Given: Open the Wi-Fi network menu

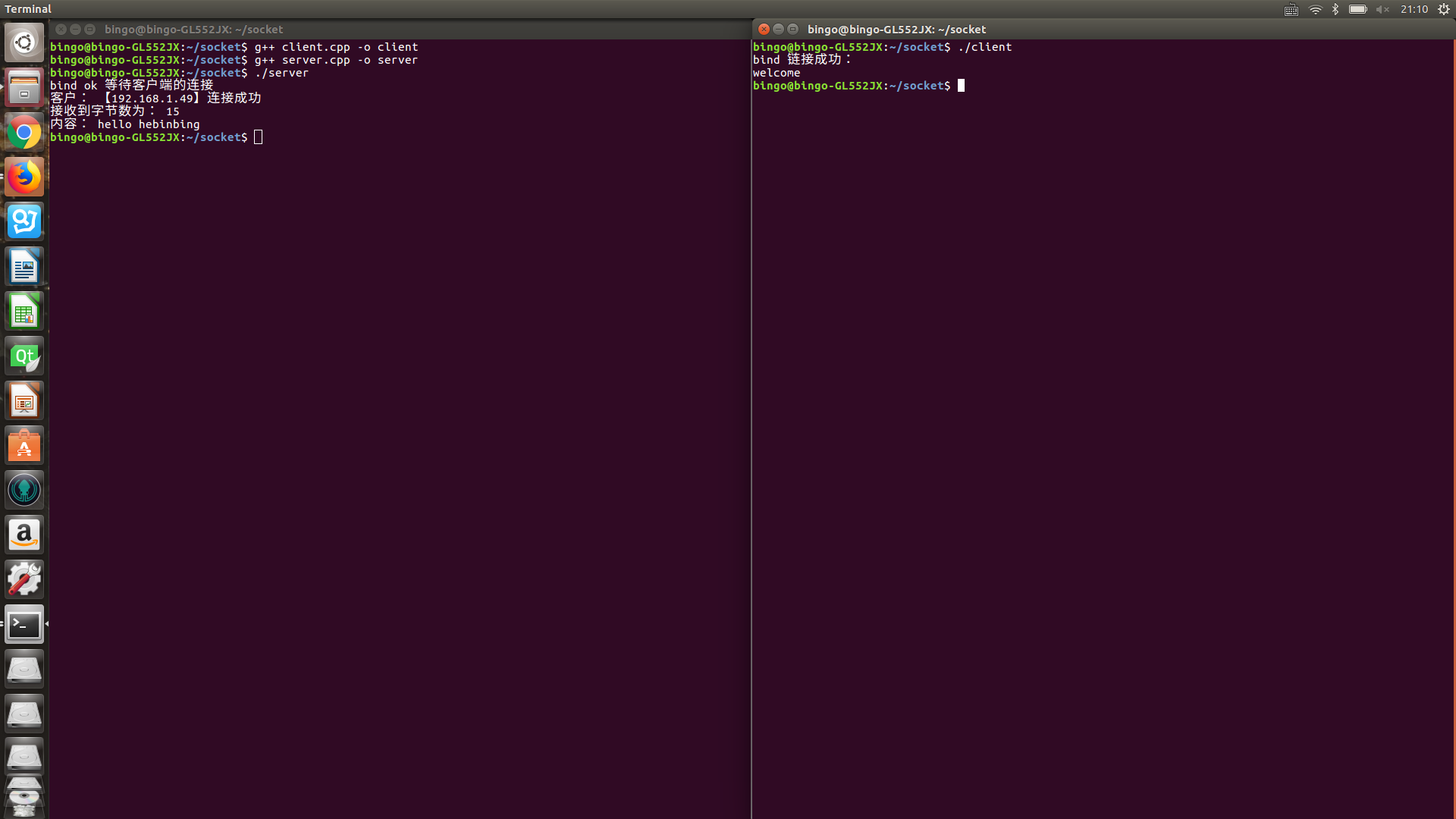Looking at the screenshot, I should pos(1314,9).
